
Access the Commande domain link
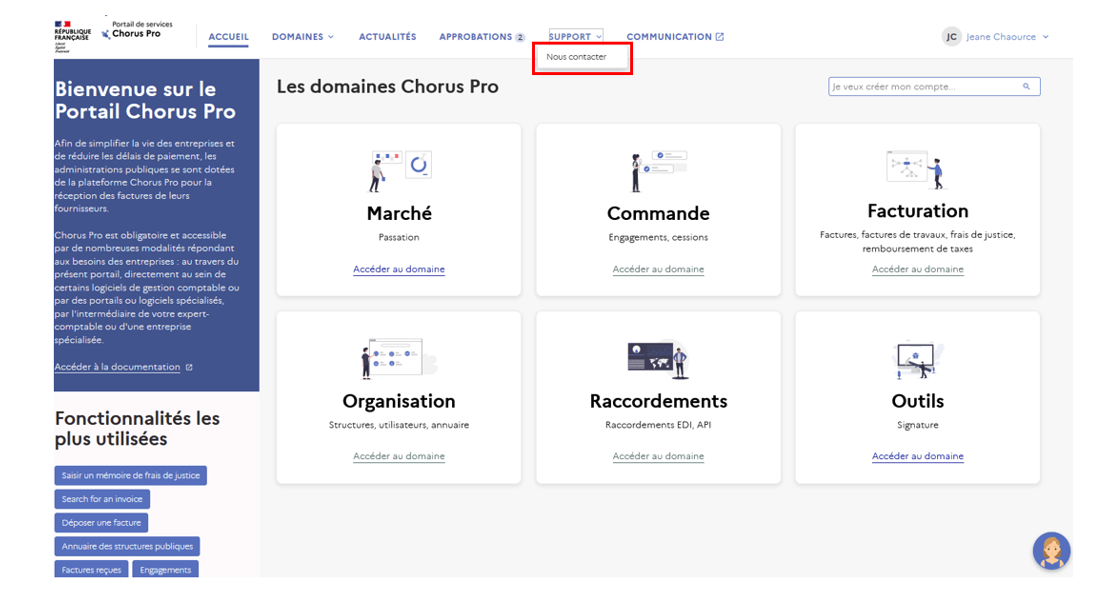tap(658, 269)
